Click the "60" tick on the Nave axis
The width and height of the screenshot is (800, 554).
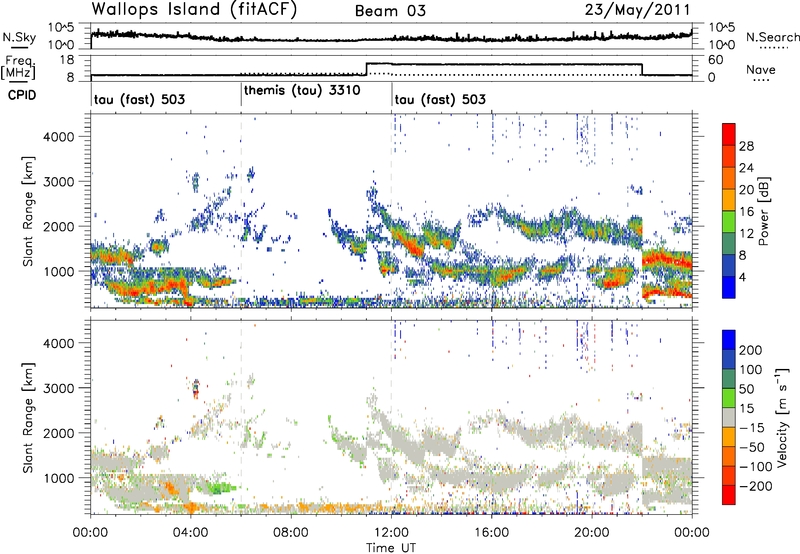click(x=716, y=60)
